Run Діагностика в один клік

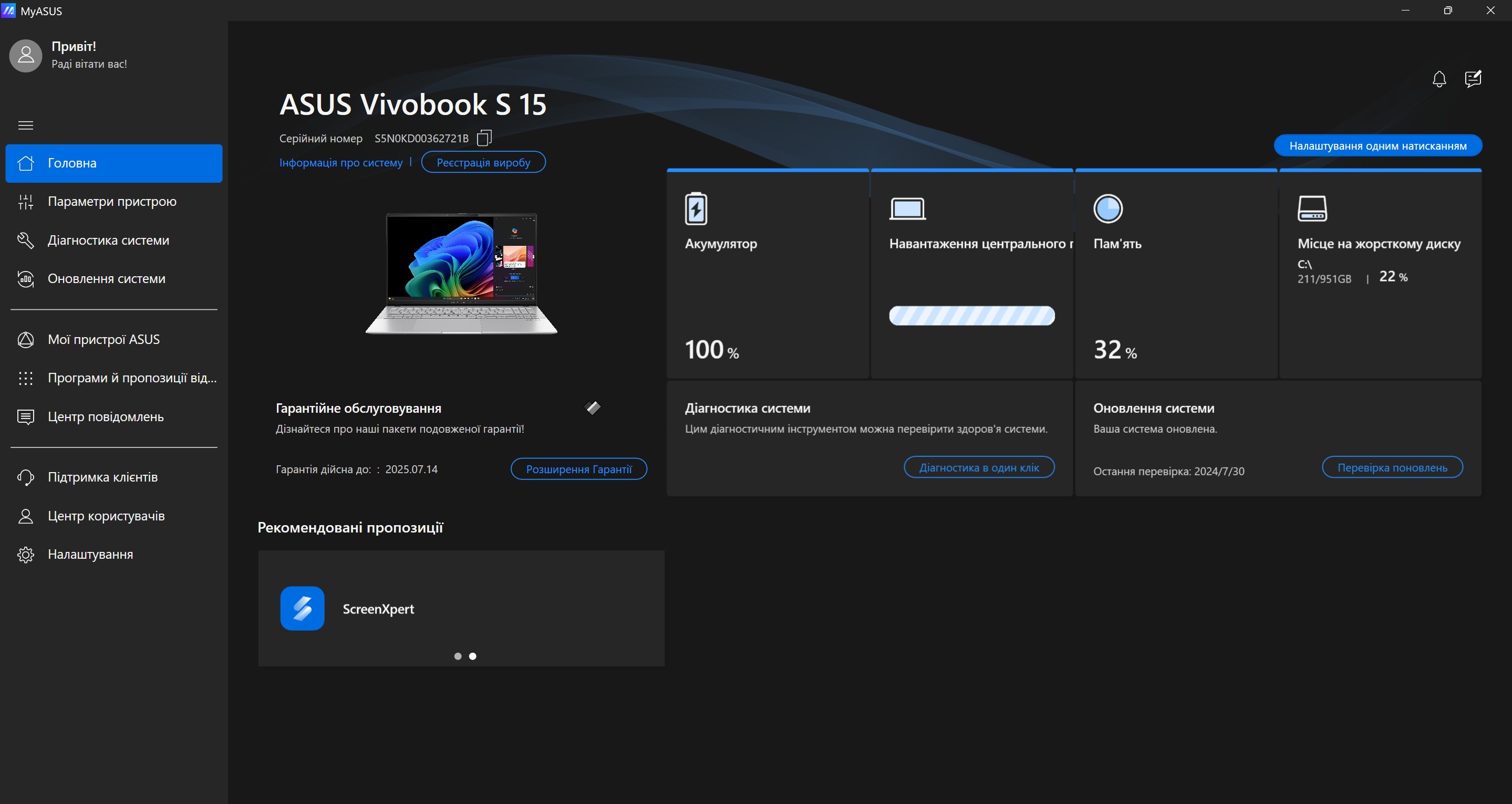979,467
